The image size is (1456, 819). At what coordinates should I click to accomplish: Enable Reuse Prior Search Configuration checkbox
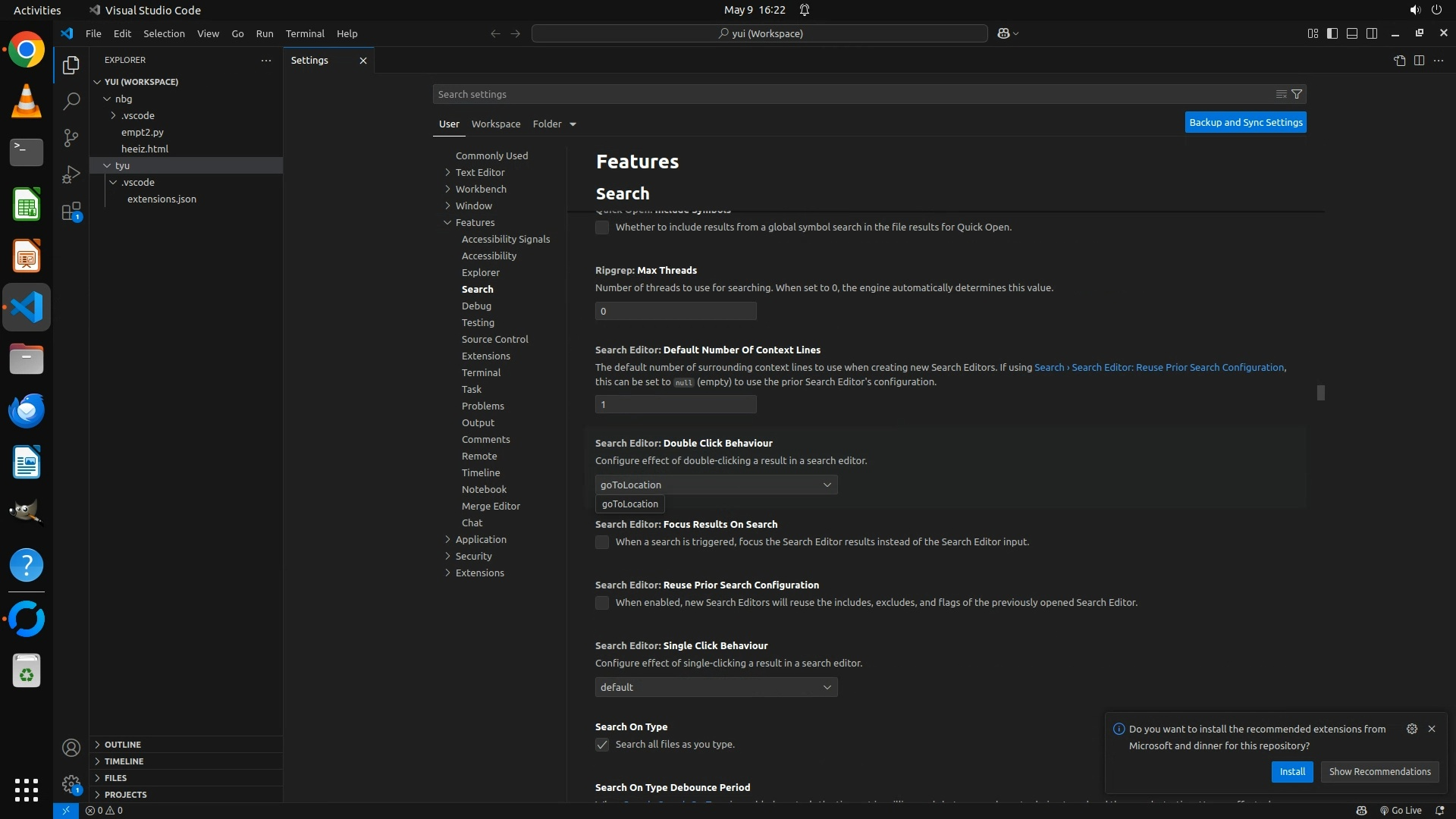[602, 603]
